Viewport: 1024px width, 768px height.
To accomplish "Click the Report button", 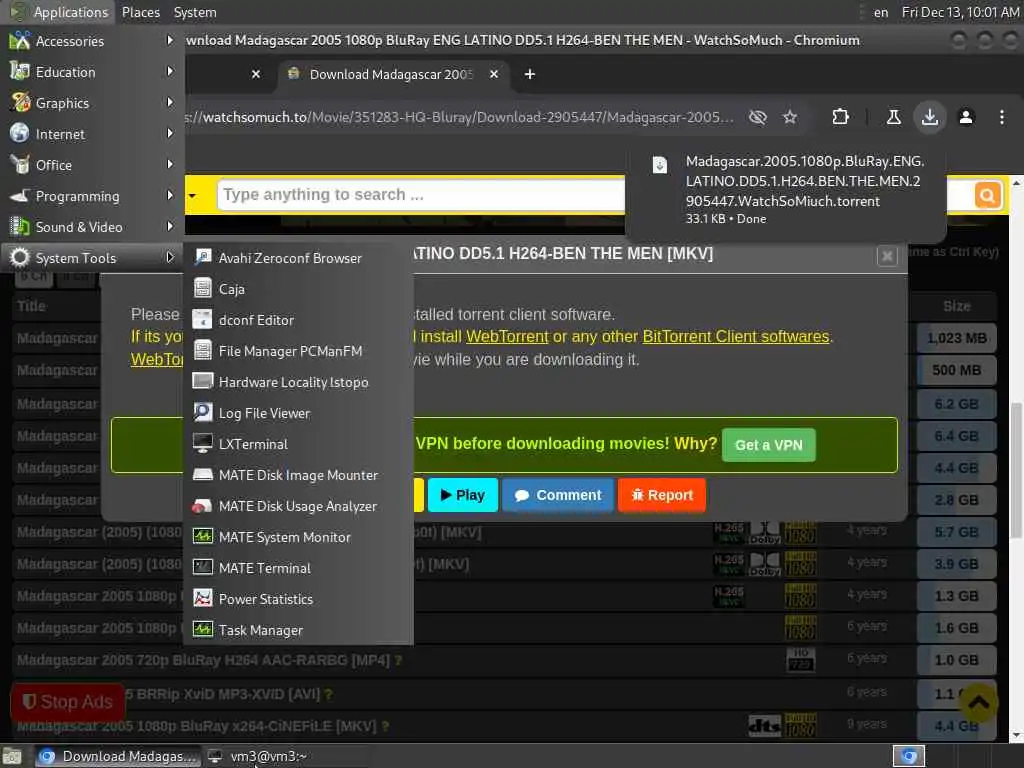I will pos(662,495).
